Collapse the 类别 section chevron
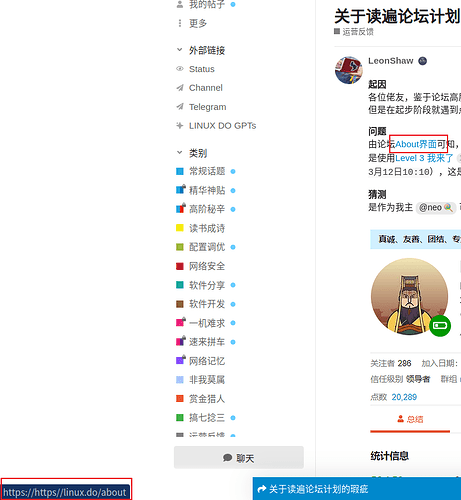Screen dimensions: 461x500 [180, 153]
